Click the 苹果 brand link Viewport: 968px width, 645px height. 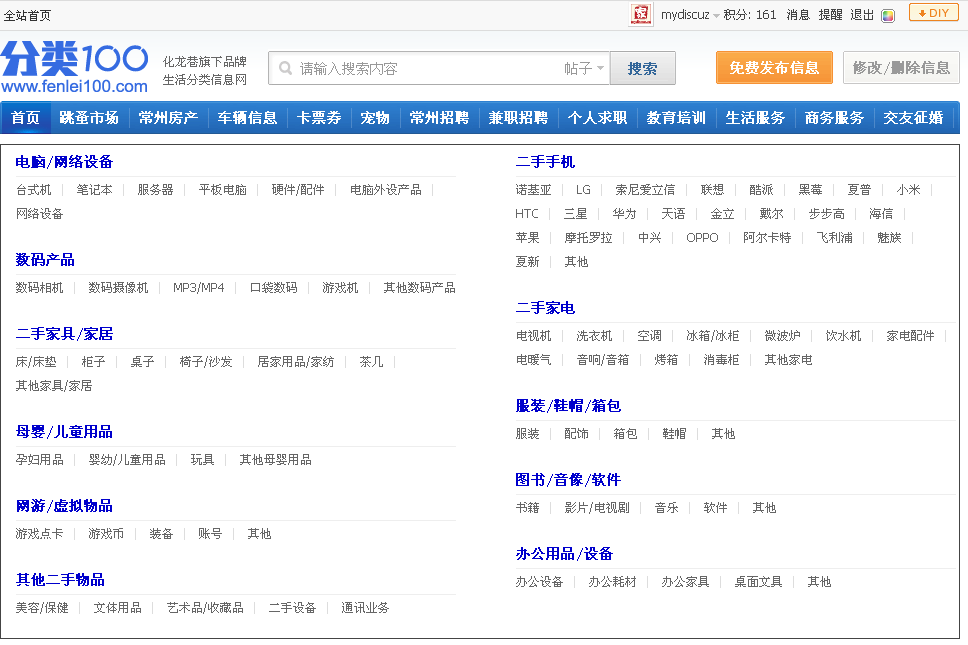pyautogui.click(x=527, y=238)
